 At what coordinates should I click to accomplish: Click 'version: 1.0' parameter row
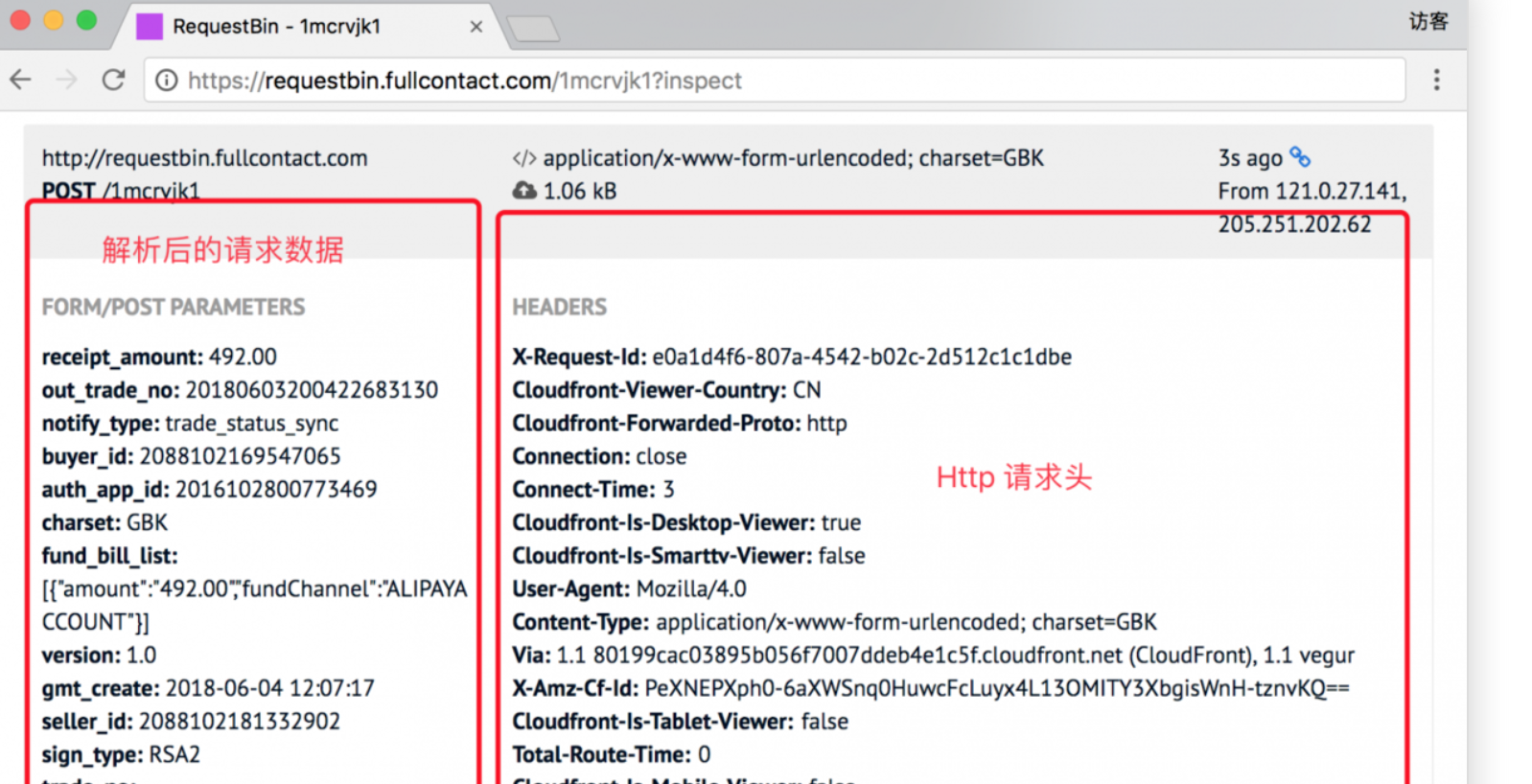tap(99, 656)
